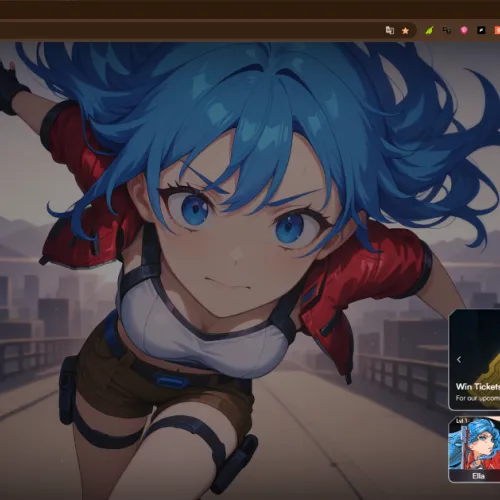Go to previous banner with left chevron
This screenshot has height=500, width=500.
coord(459,359)
